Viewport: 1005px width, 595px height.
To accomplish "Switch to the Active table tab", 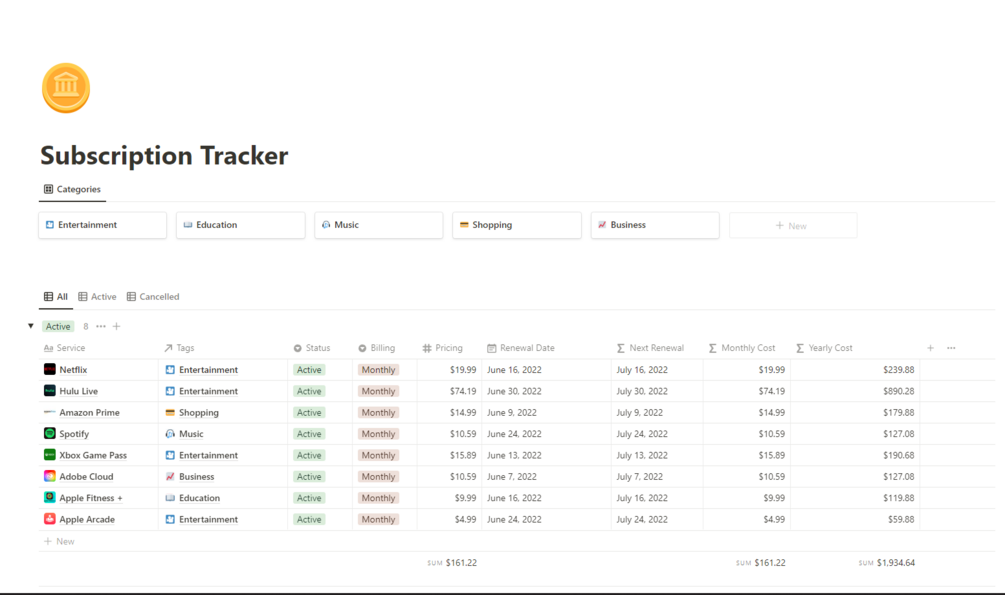I will point(97,297).
